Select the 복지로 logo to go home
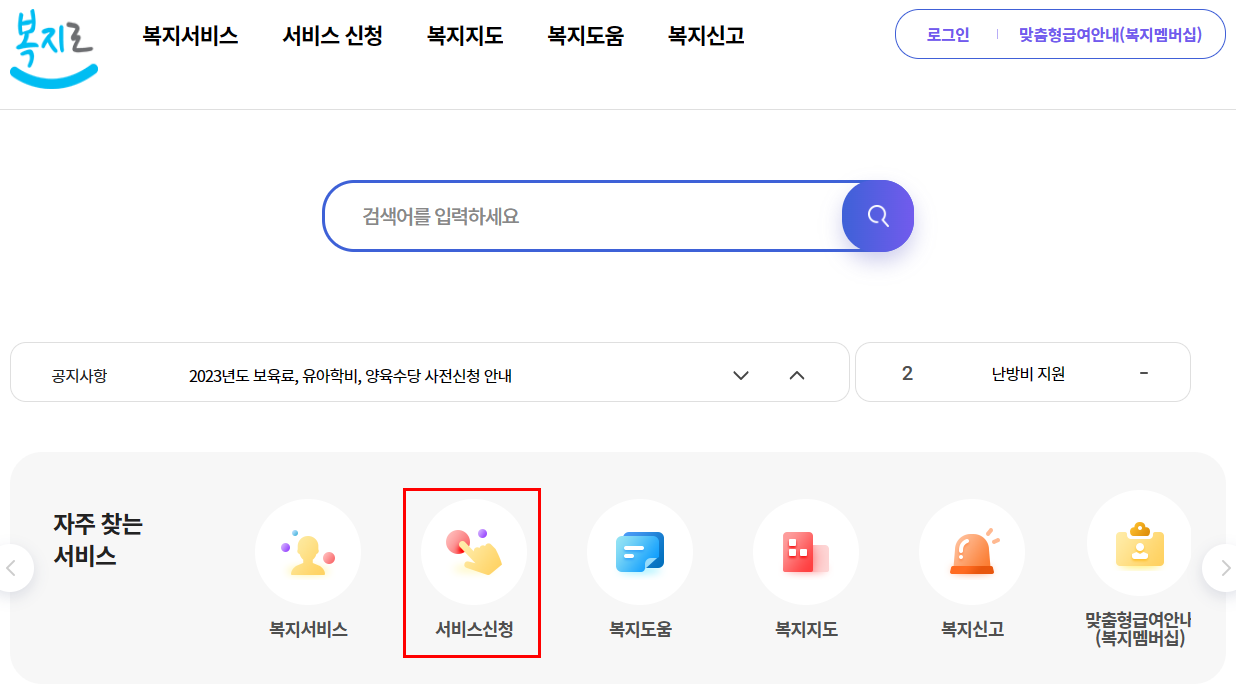 tap(55, 47)
